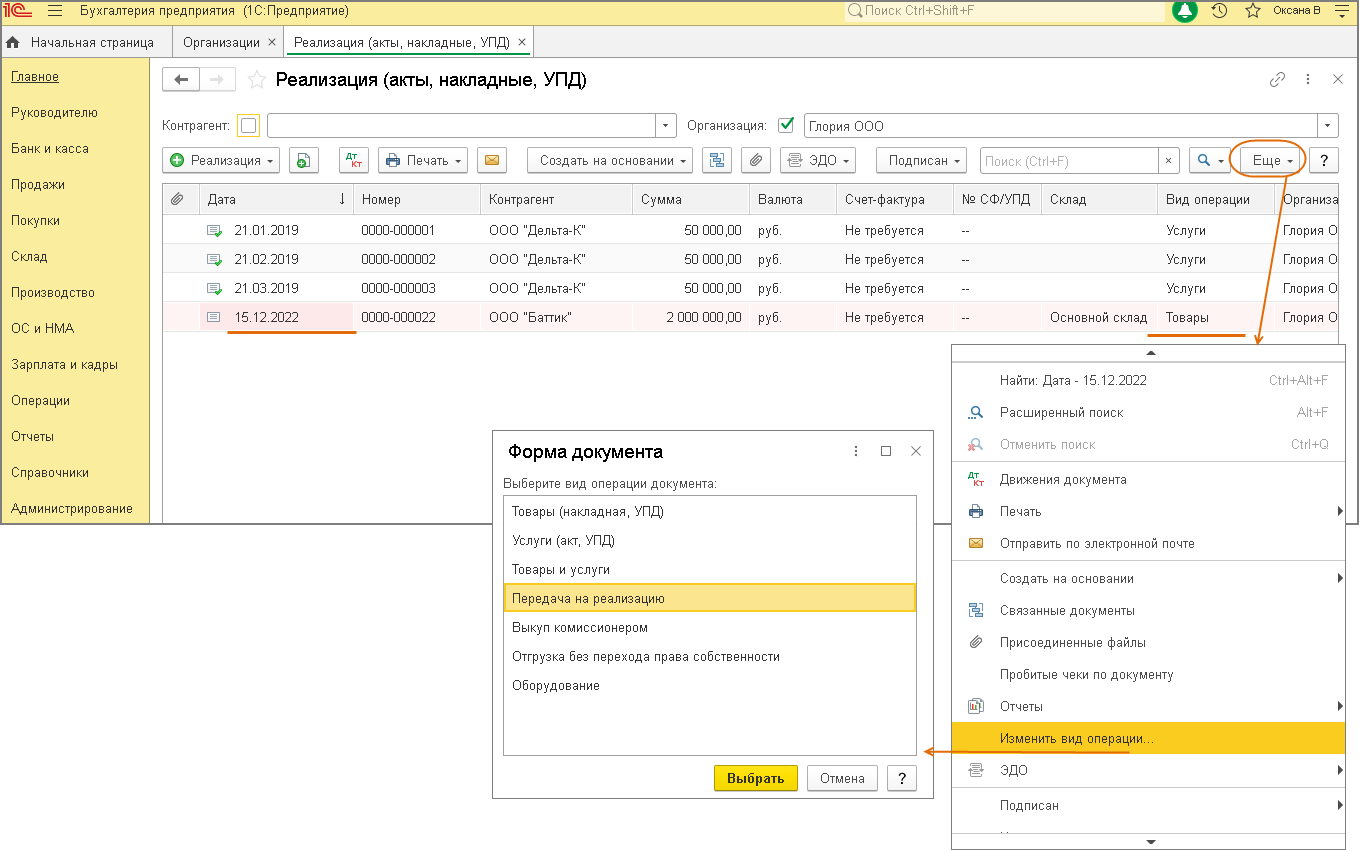Open the Отчеты submenu in the Еще menu
This screenshot has height=851, width=1359.
point(1148,706)
